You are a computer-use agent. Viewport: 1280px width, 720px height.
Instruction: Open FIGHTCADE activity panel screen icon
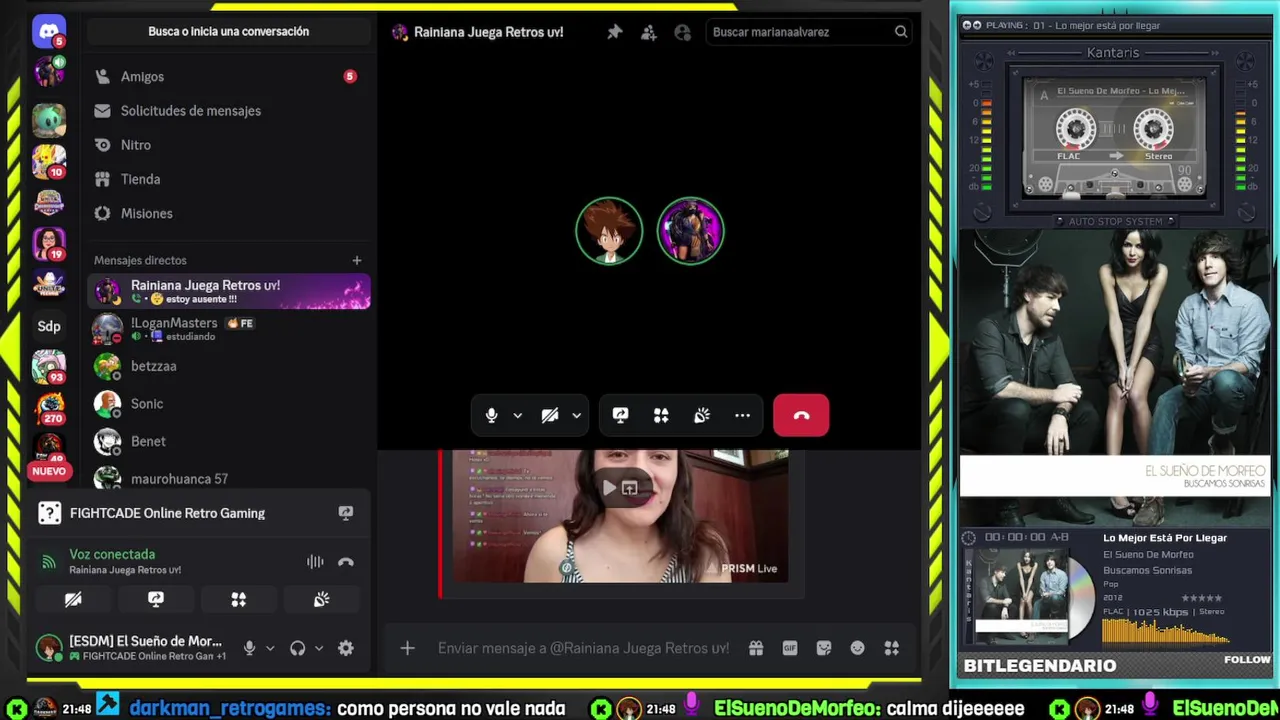pos(346,513)
